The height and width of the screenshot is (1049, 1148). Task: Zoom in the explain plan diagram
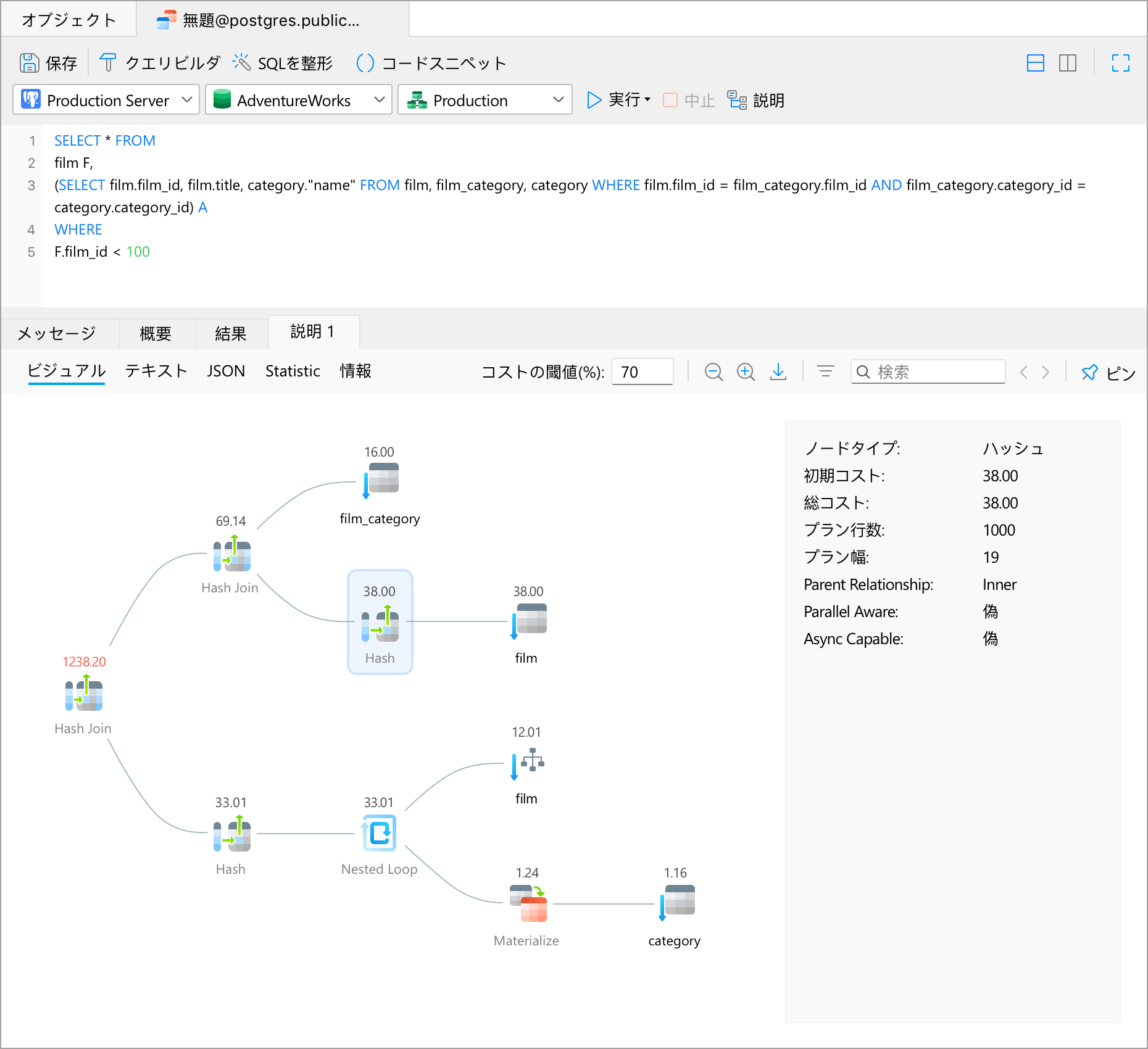point(746,372)
